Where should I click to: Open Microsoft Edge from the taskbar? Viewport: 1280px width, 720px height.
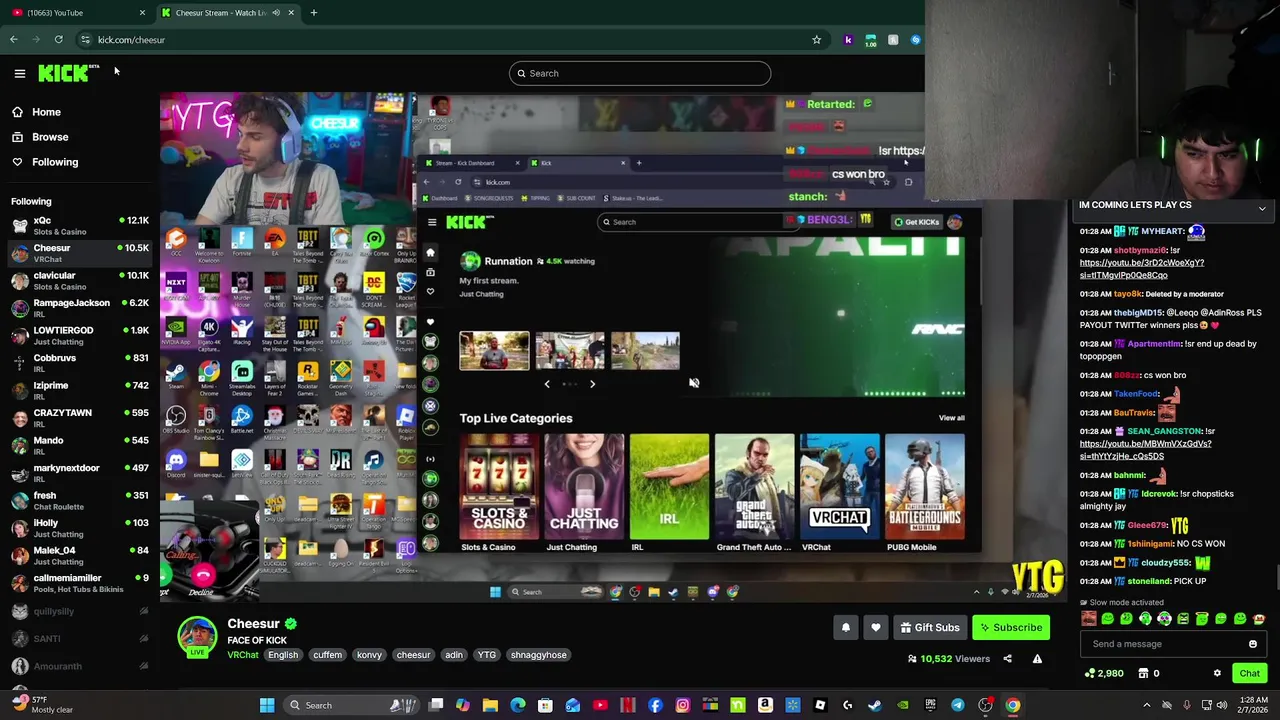517,705
